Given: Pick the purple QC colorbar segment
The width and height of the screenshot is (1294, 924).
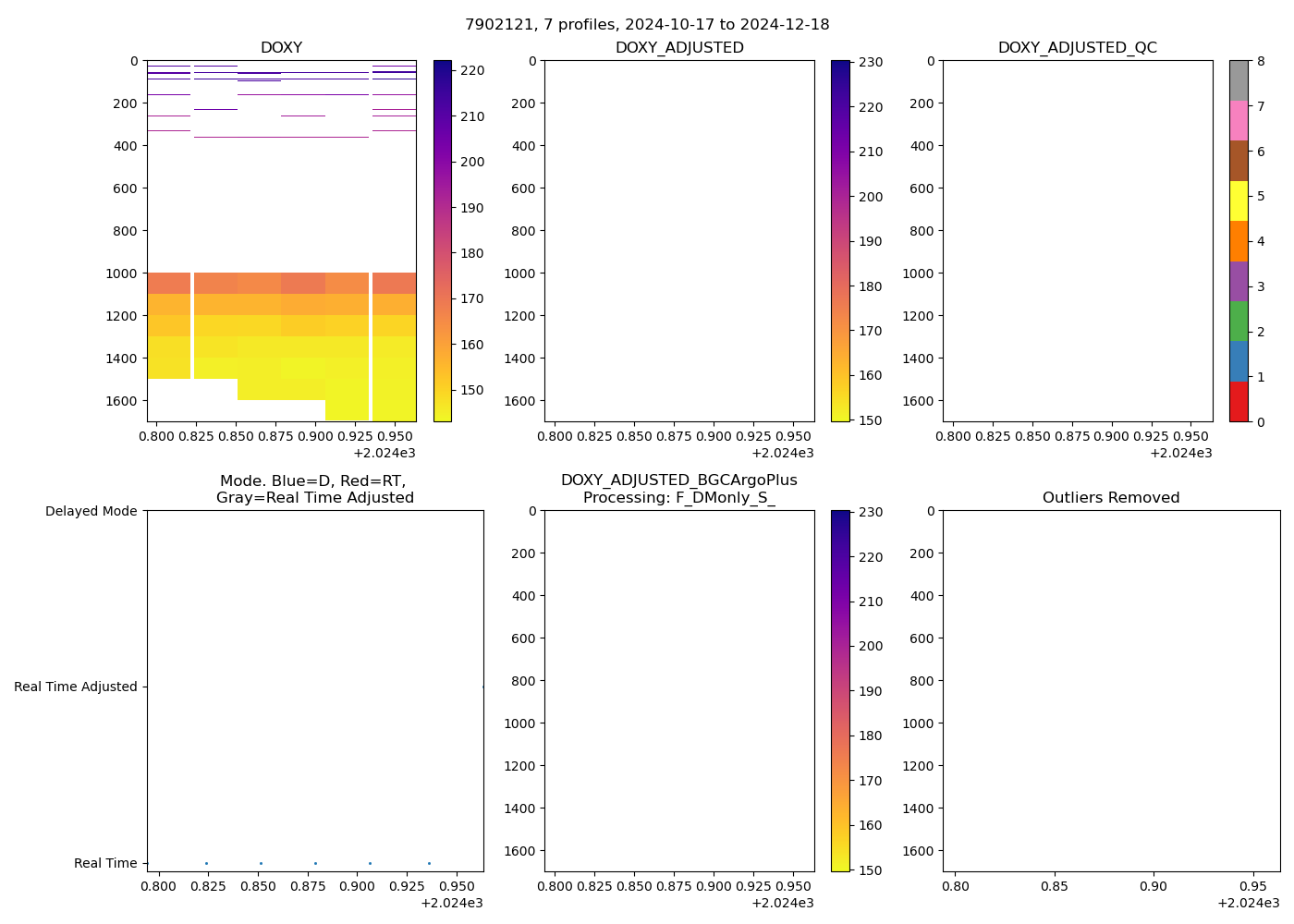Looking at the screenshot, I should (1239, 281).
